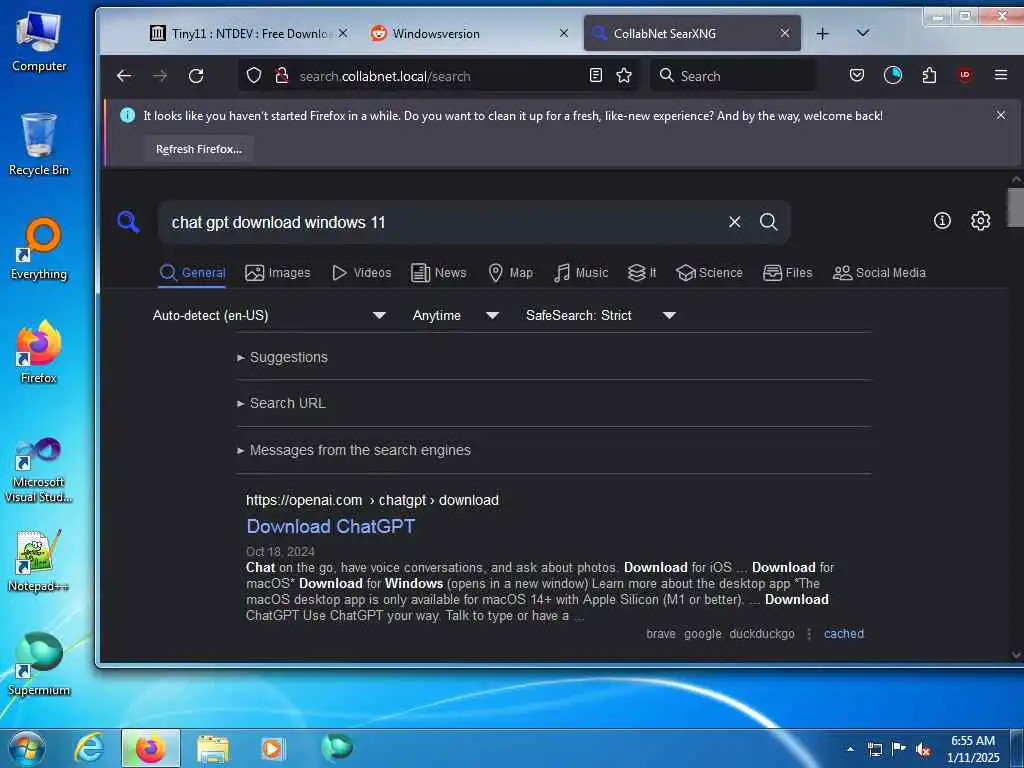Select the Images search category
Viewport: 1024px width, 768px height.
(278, 273)
